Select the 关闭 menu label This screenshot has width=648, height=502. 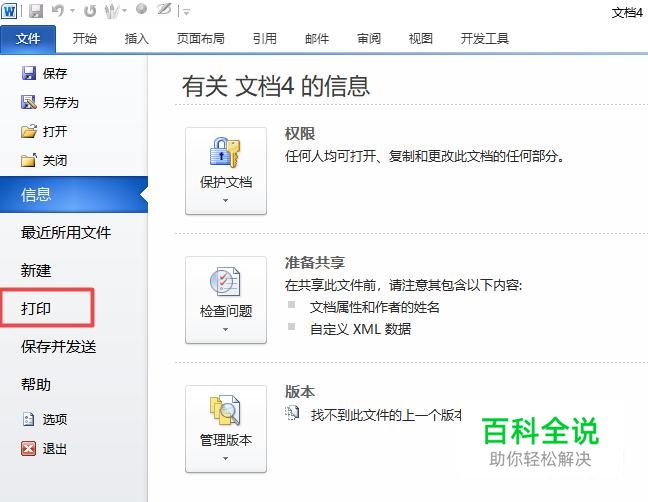coord(55,160)
